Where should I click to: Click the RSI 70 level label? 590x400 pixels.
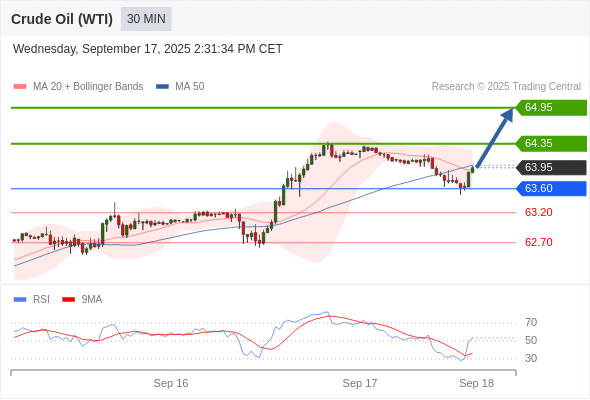(x=531, y=322)
